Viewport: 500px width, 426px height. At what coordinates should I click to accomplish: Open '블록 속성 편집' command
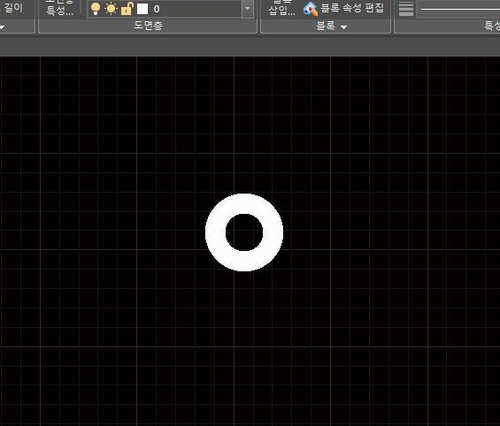(352, 8)
